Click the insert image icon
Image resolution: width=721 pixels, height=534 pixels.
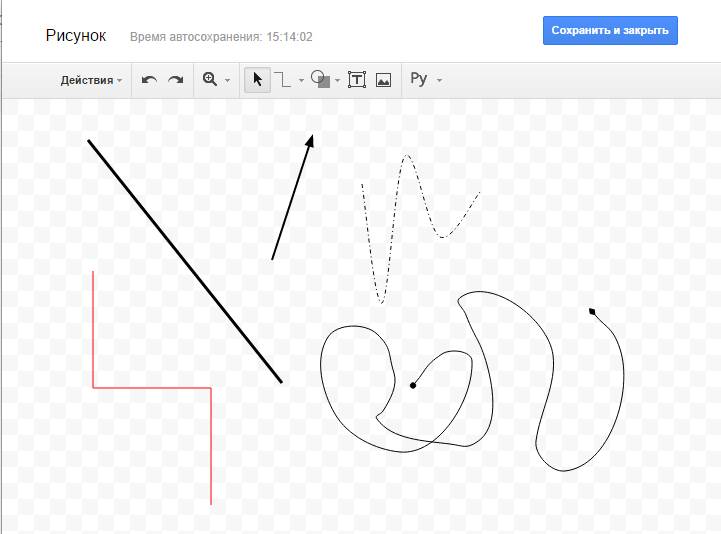click(x=383, y=80)
